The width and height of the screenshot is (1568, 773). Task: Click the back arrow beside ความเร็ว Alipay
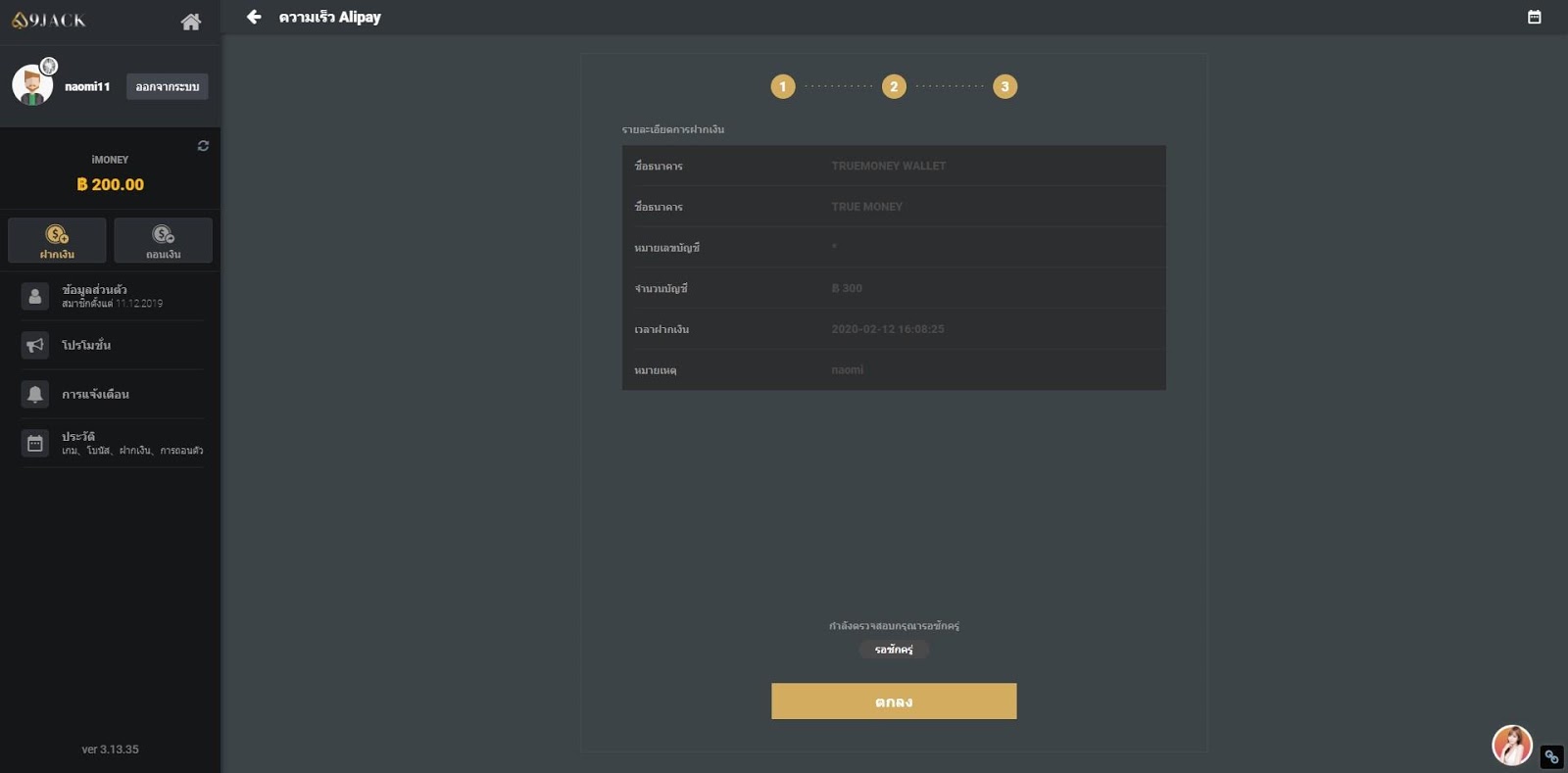(x=254, y=17)
